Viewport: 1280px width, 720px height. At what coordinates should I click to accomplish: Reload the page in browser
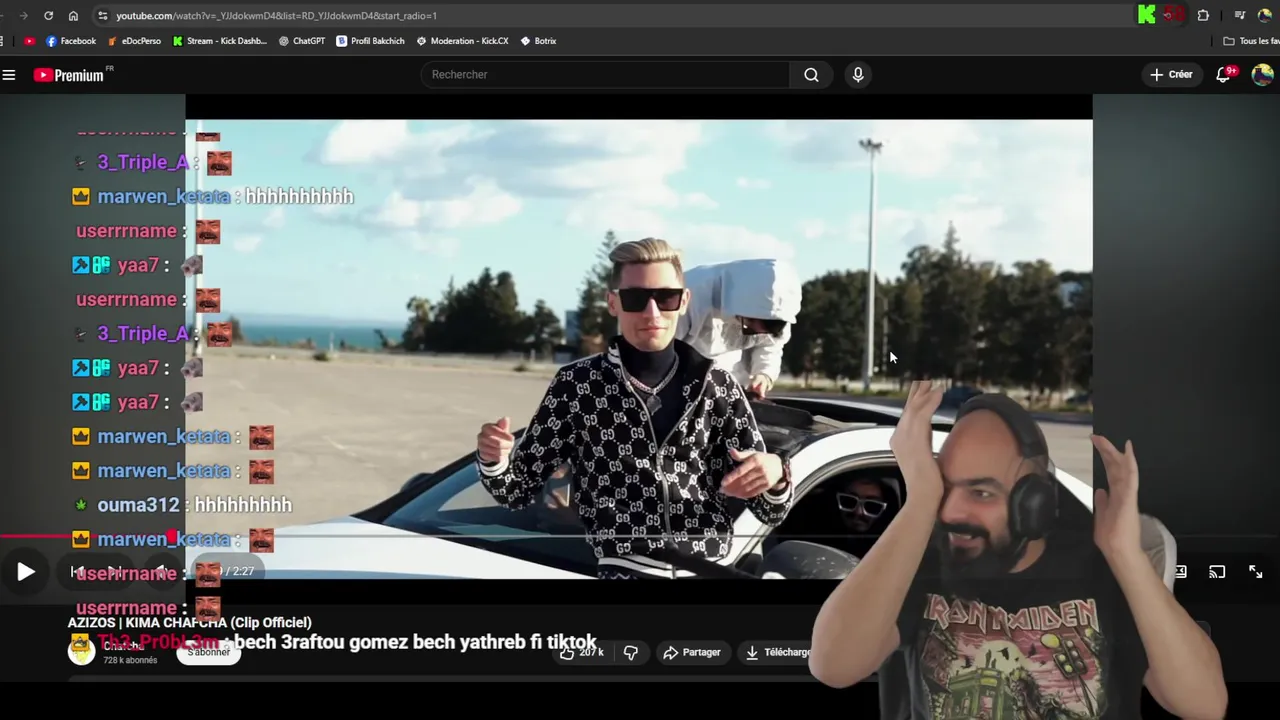coord(48,16)
